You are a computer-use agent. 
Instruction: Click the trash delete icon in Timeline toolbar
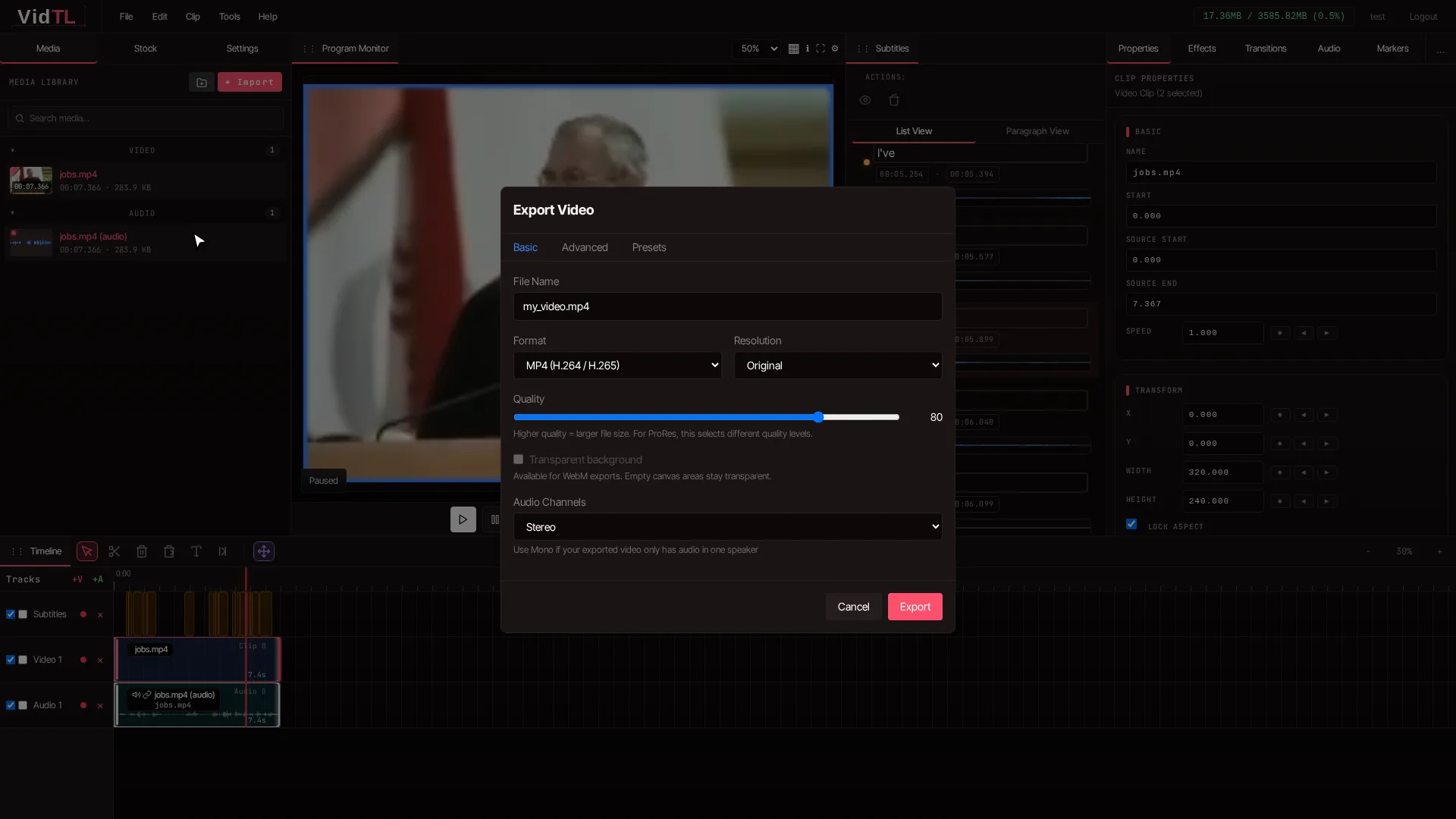coord(142,551)
